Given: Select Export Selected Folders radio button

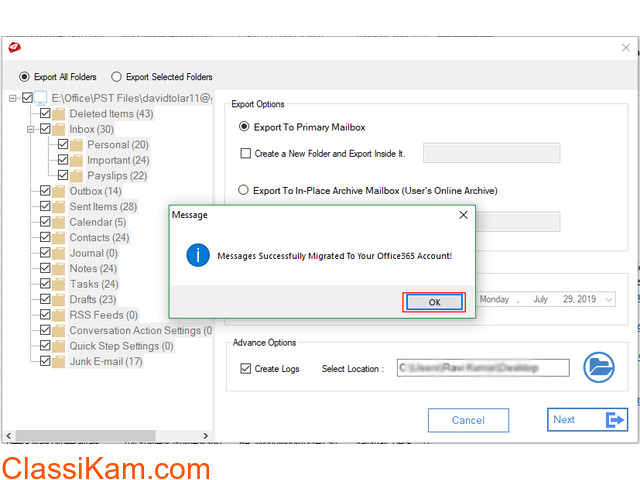Looking at the screenshot, I should (117, 77).
